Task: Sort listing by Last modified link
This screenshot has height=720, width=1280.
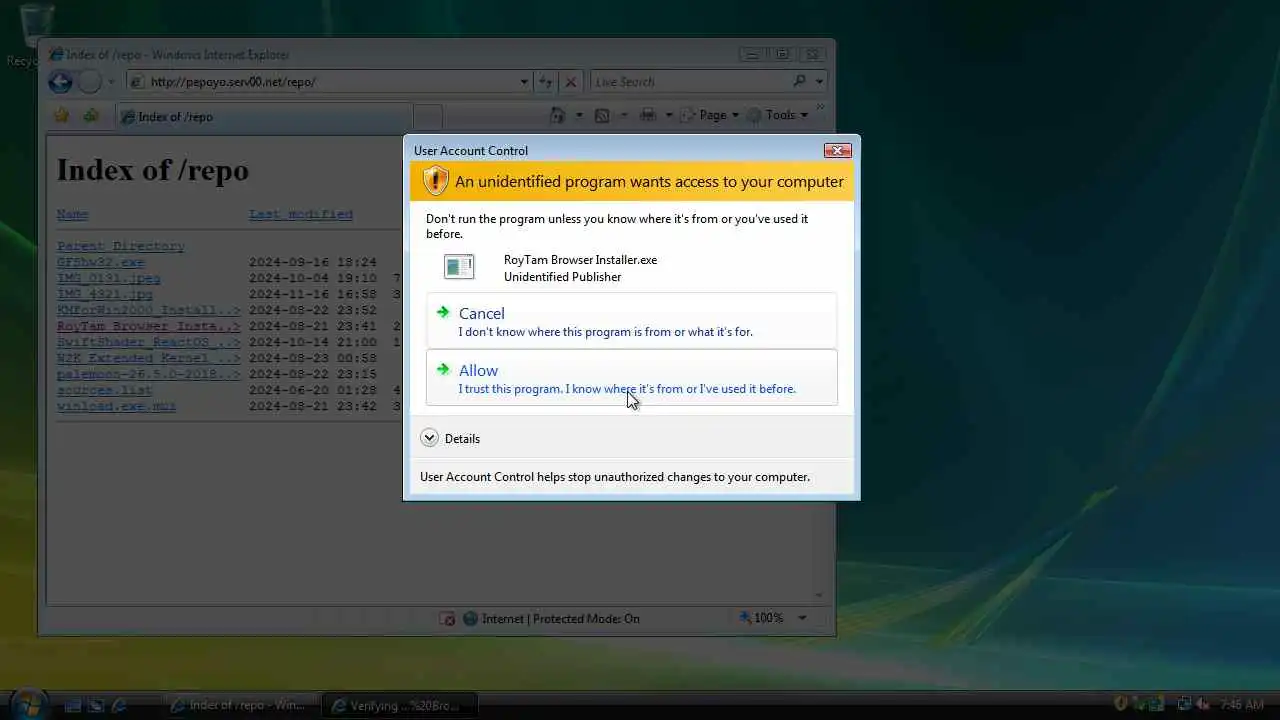Action: click(x=301, y=214)
